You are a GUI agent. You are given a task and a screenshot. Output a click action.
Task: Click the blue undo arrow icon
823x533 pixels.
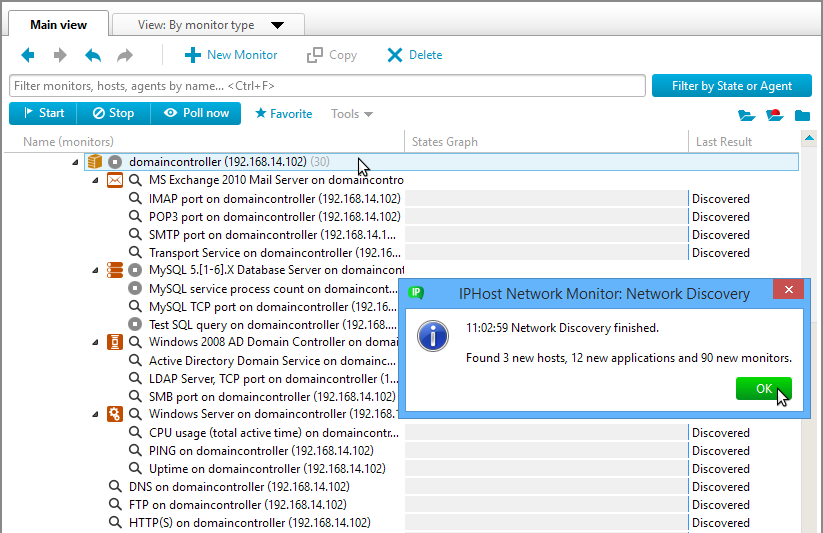93,55
